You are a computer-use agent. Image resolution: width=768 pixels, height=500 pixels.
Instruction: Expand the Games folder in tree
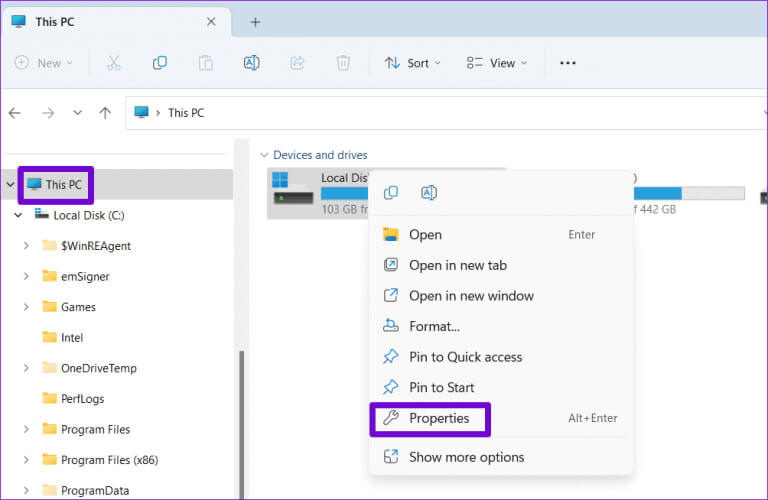coord(26,307)
